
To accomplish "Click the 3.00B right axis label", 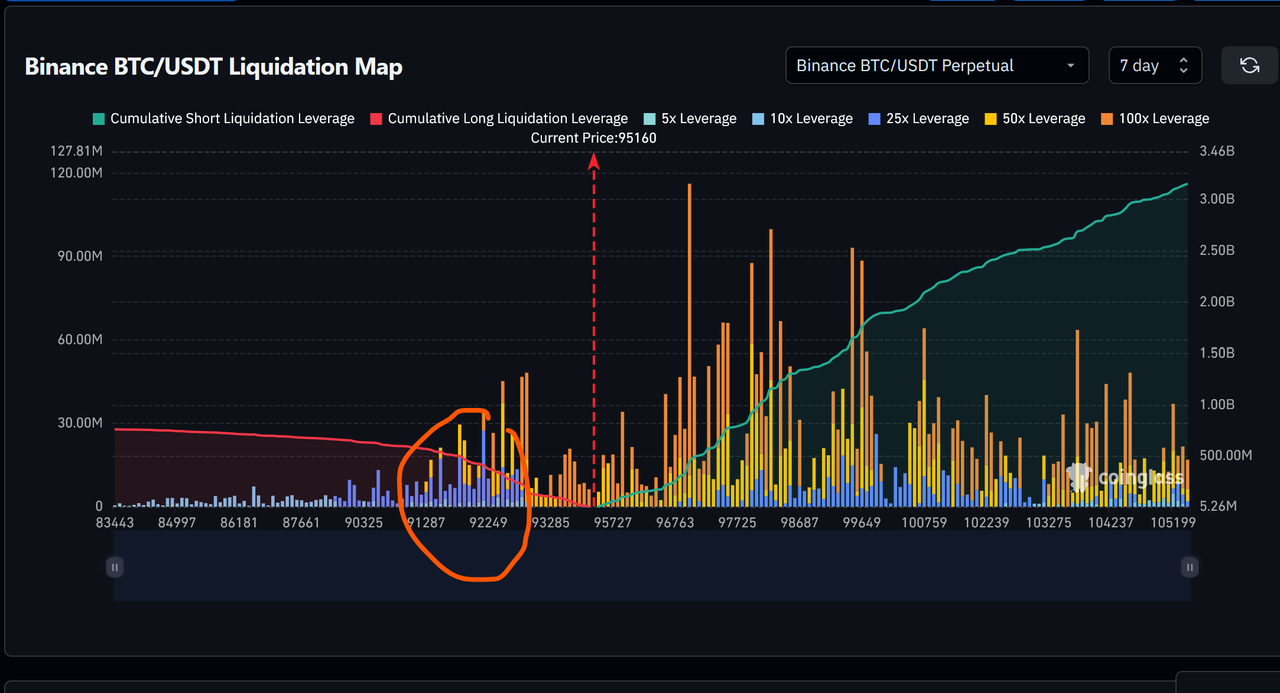I will pyautogui.click(x=1217, y=199).
